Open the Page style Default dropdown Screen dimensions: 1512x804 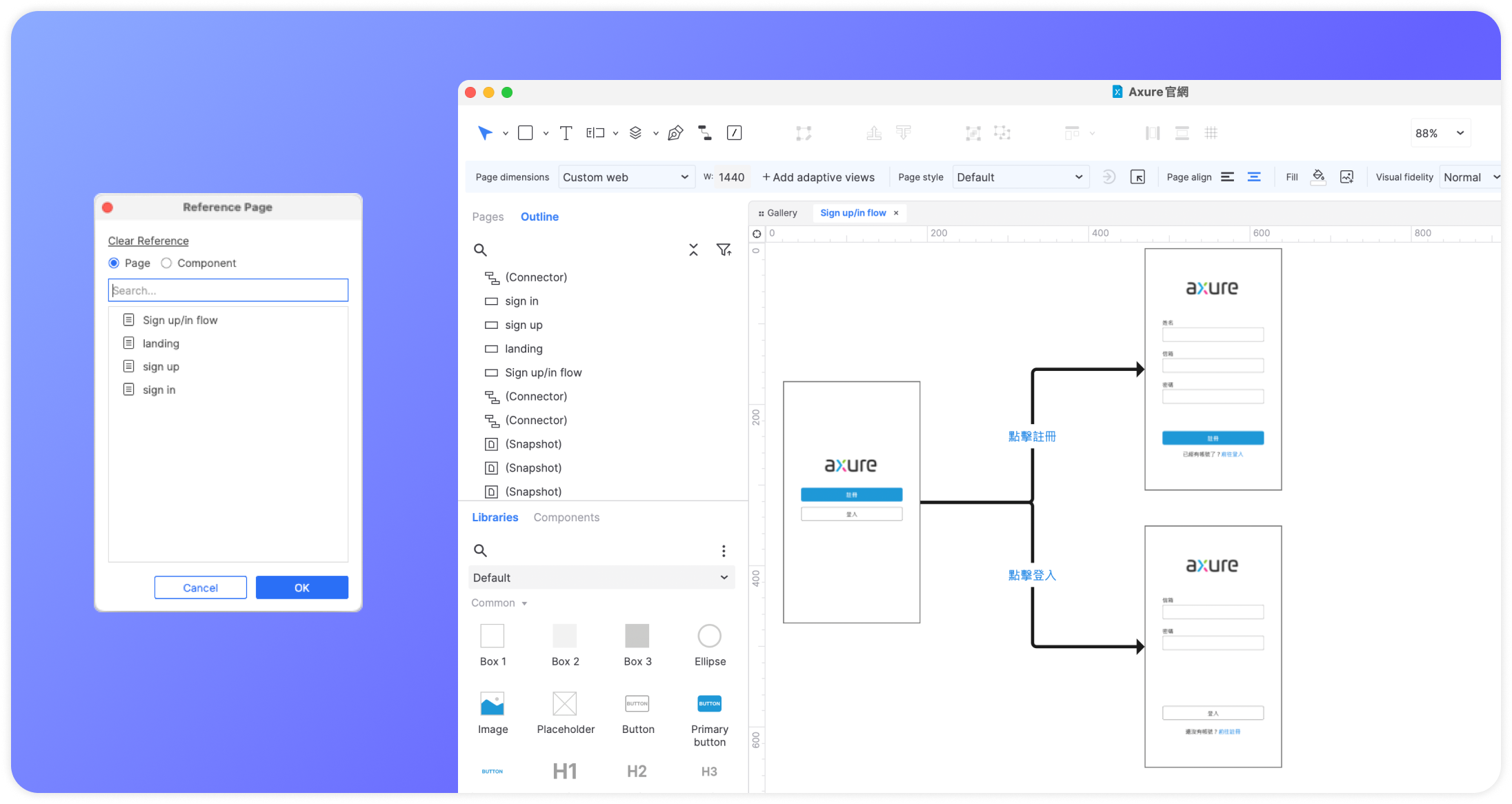tap(1020, 177)
